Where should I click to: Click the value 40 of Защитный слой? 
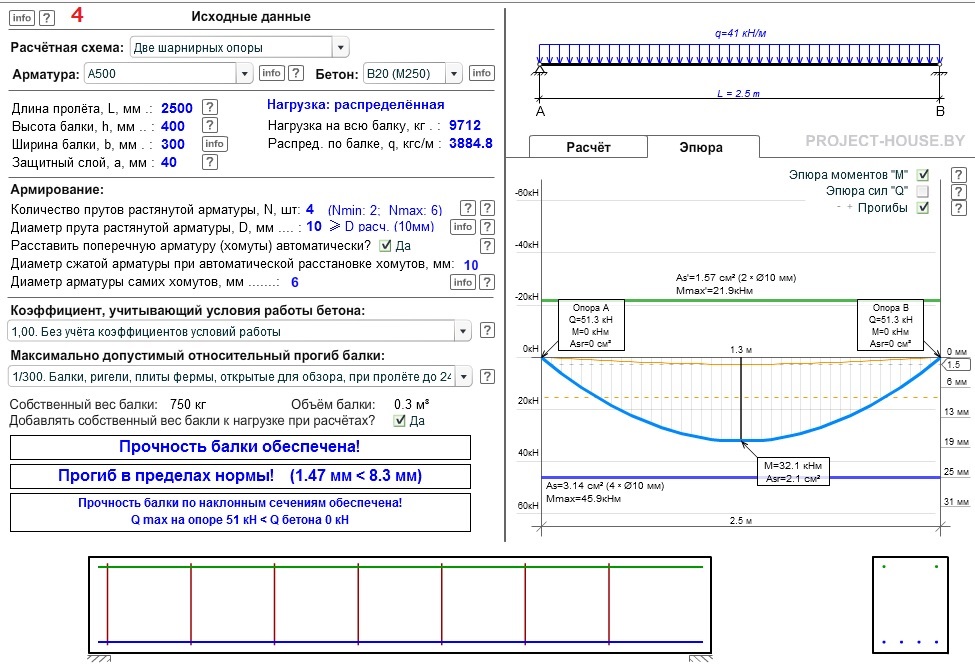coord(169,162)
